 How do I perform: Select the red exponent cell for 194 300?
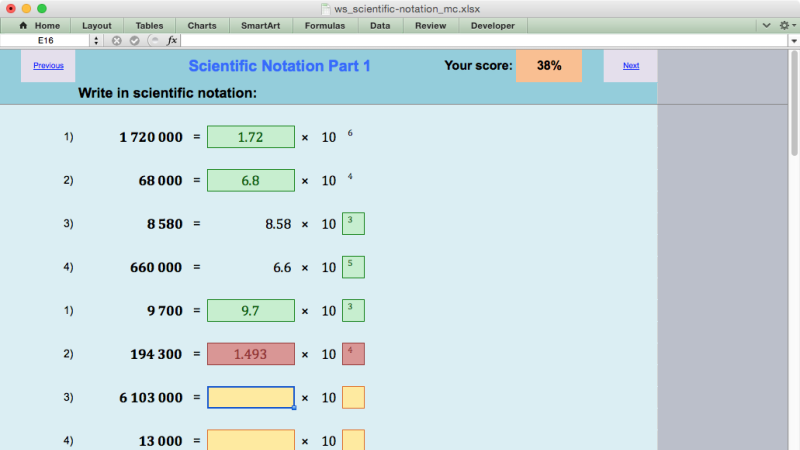tap(353, 354)
